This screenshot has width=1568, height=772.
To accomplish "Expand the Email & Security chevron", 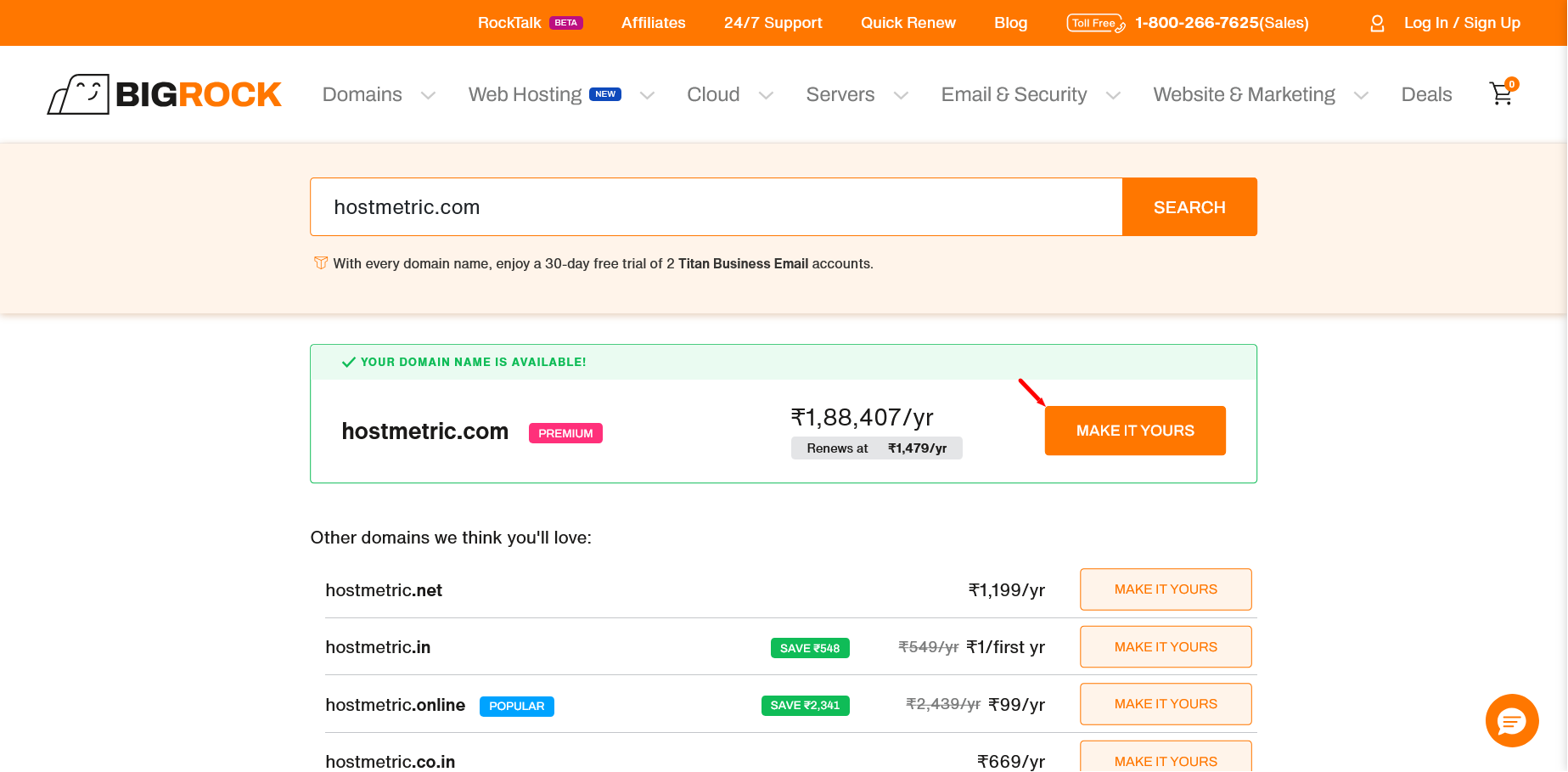I will click(1113, 95).
